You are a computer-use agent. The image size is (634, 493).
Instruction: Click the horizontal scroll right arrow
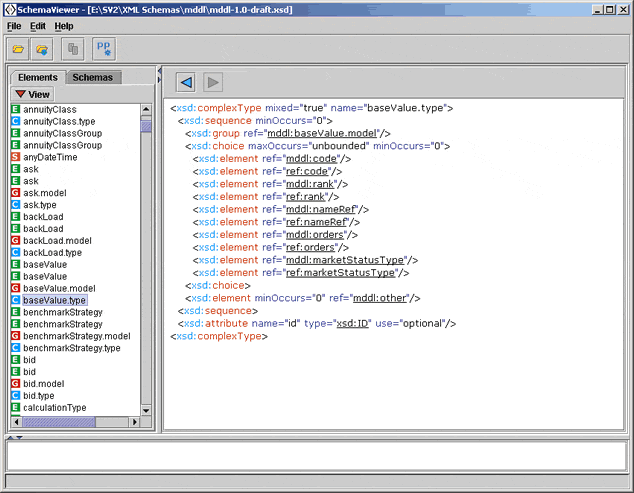click(x=135, y=422)
